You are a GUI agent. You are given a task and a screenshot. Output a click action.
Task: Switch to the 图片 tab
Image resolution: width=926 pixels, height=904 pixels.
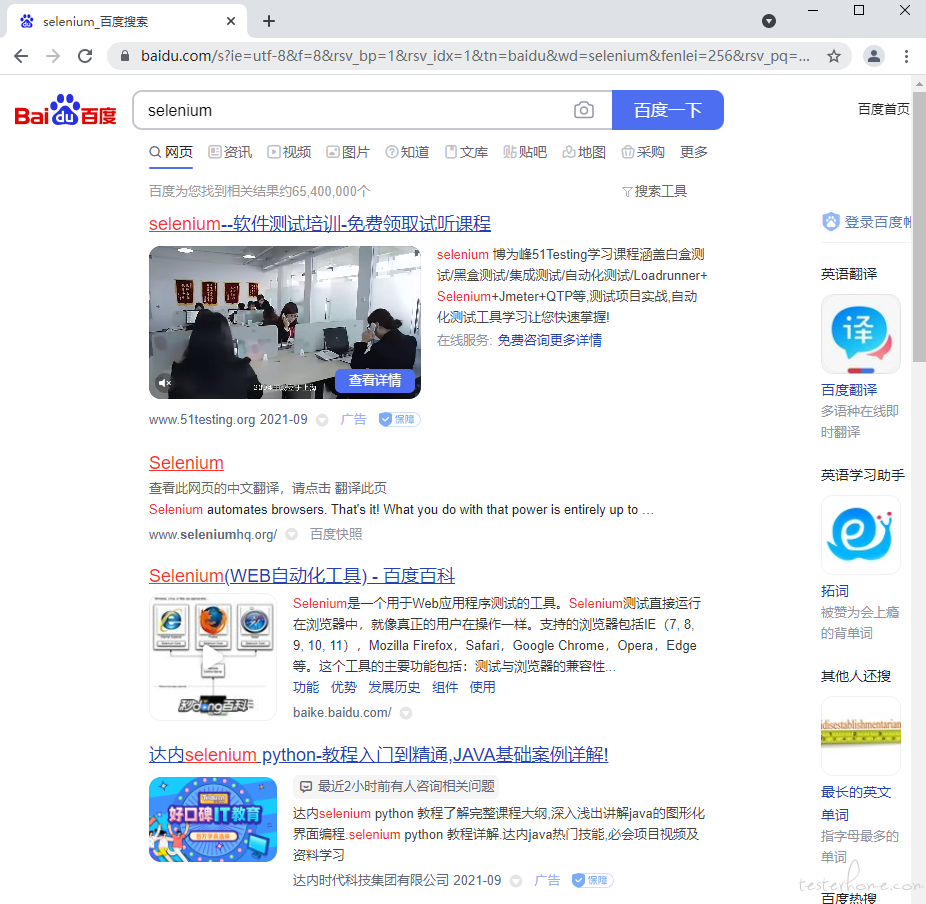(x=348, y=152)
